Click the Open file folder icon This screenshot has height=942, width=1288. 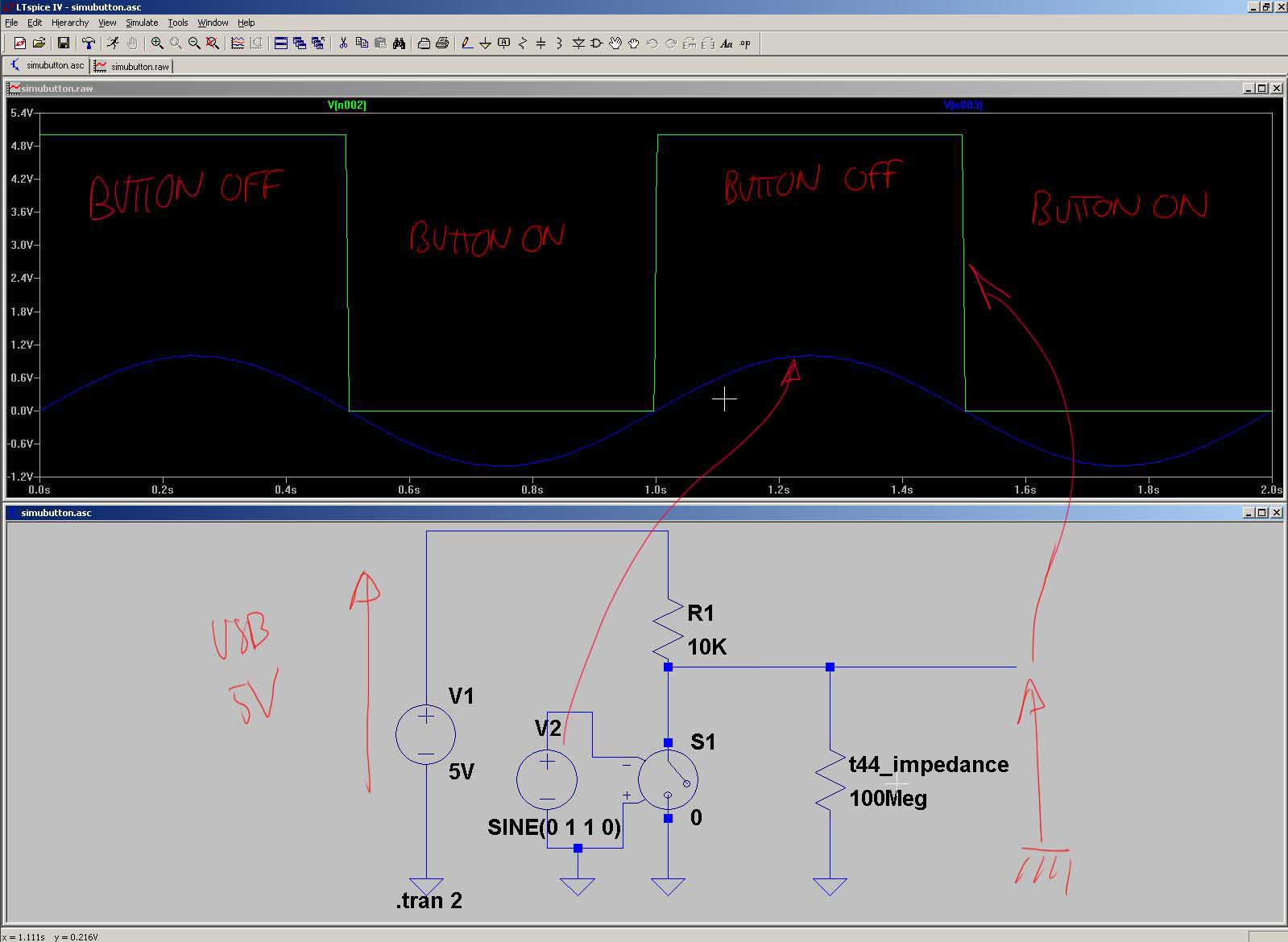pos(38,43)
